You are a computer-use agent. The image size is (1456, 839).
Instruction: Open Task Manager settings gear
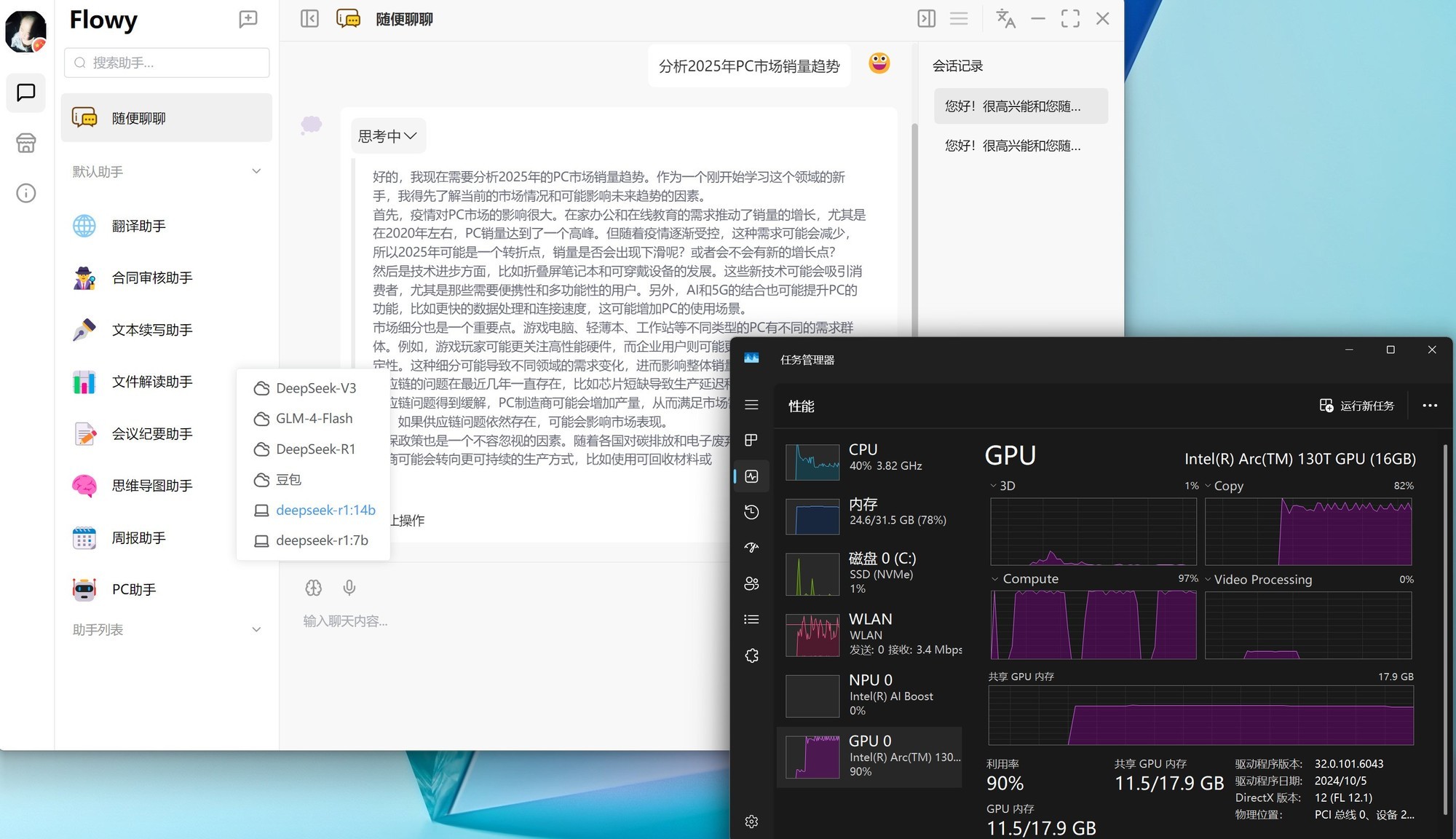click(751, 822)
